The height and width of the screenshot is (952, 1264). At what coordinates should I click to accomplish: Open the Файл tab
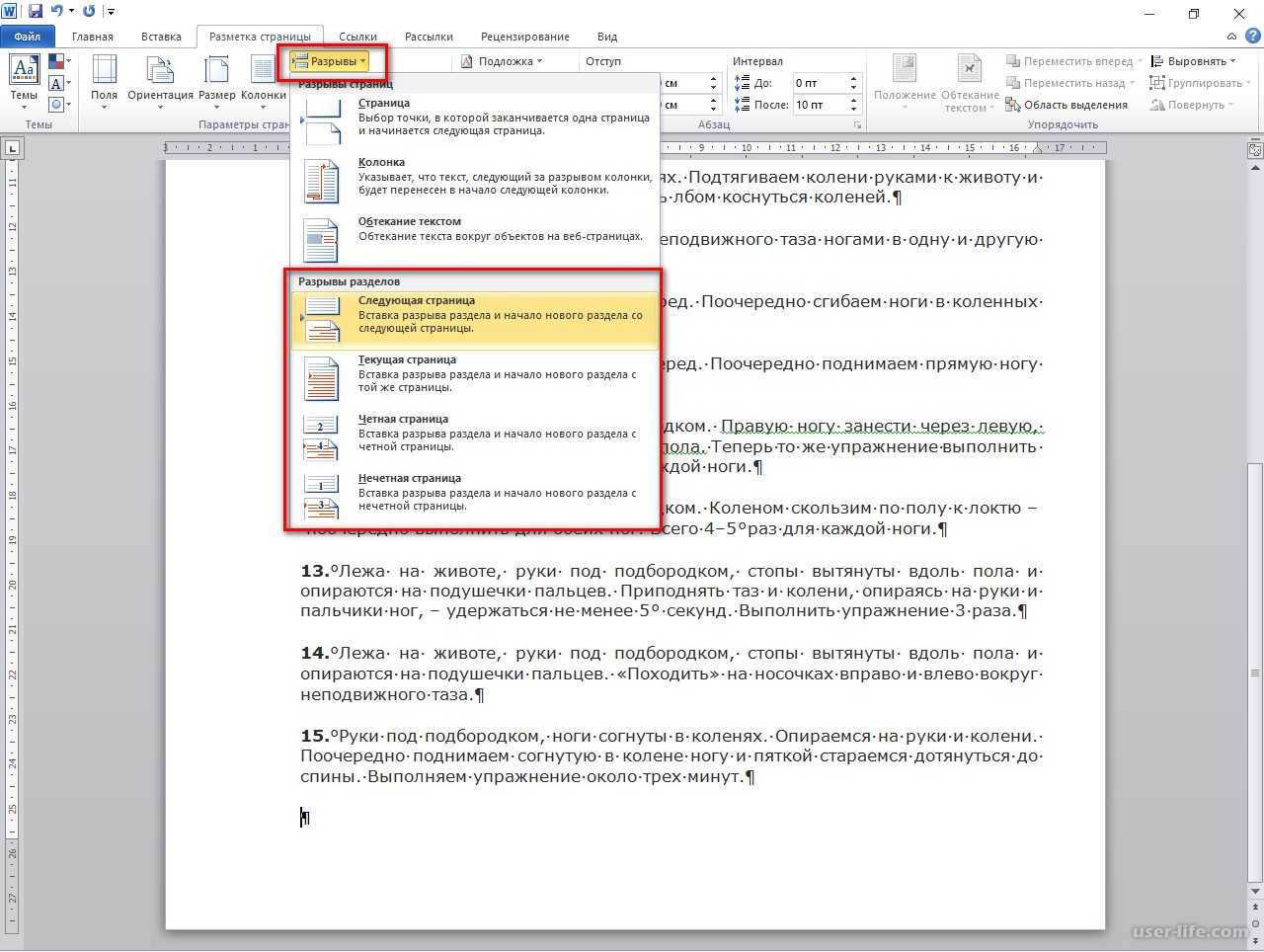click(28, 37)
